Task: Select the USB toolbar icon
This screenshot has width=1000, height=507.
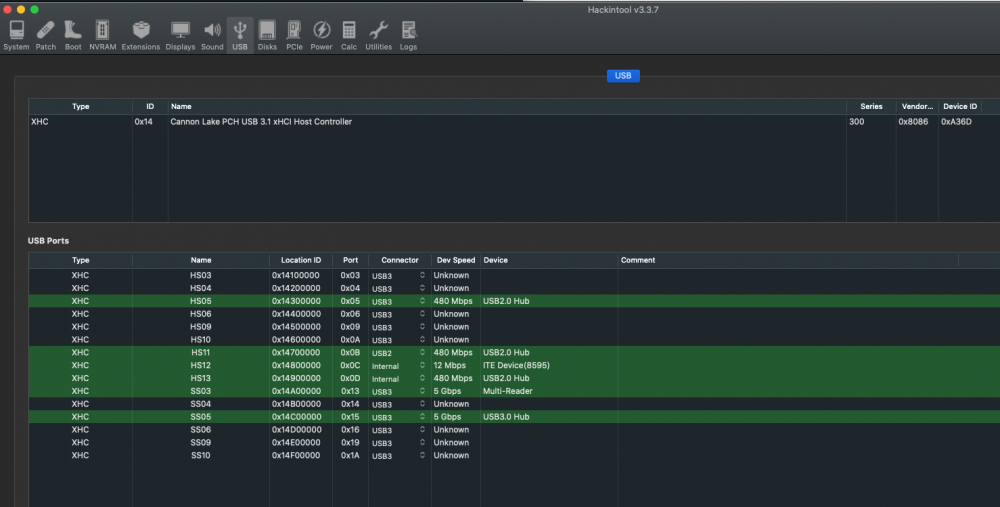Action: click(x=240, y=35)
